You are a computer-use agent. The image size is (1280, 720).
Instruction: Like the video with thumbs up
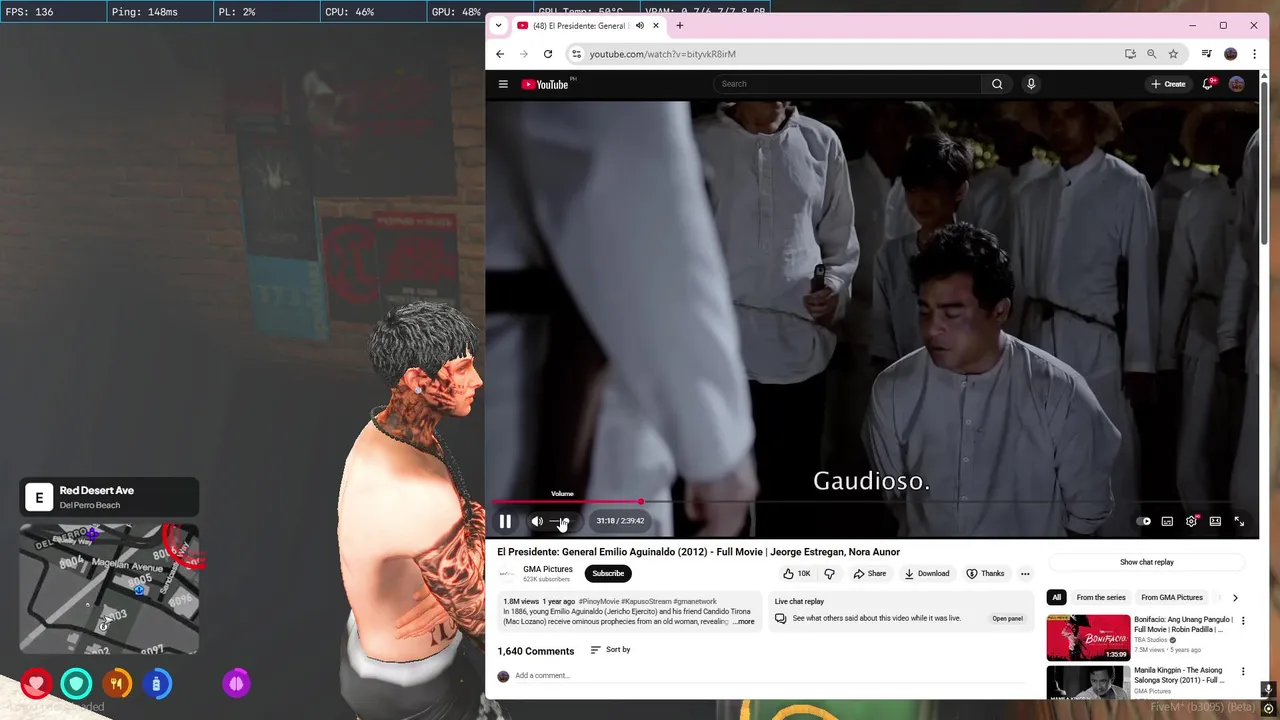[797, 573]
